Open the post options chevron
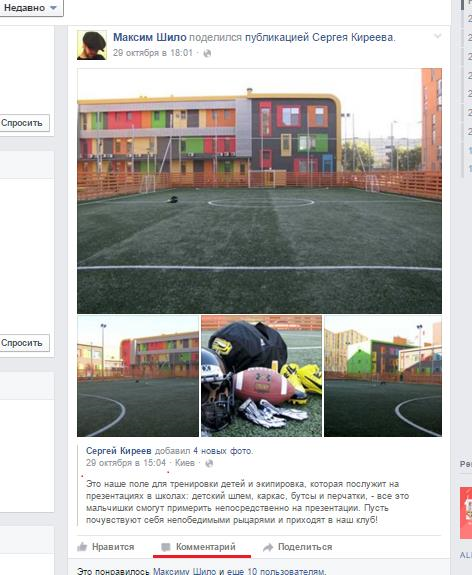472x575 pixels. pos(438,36)
